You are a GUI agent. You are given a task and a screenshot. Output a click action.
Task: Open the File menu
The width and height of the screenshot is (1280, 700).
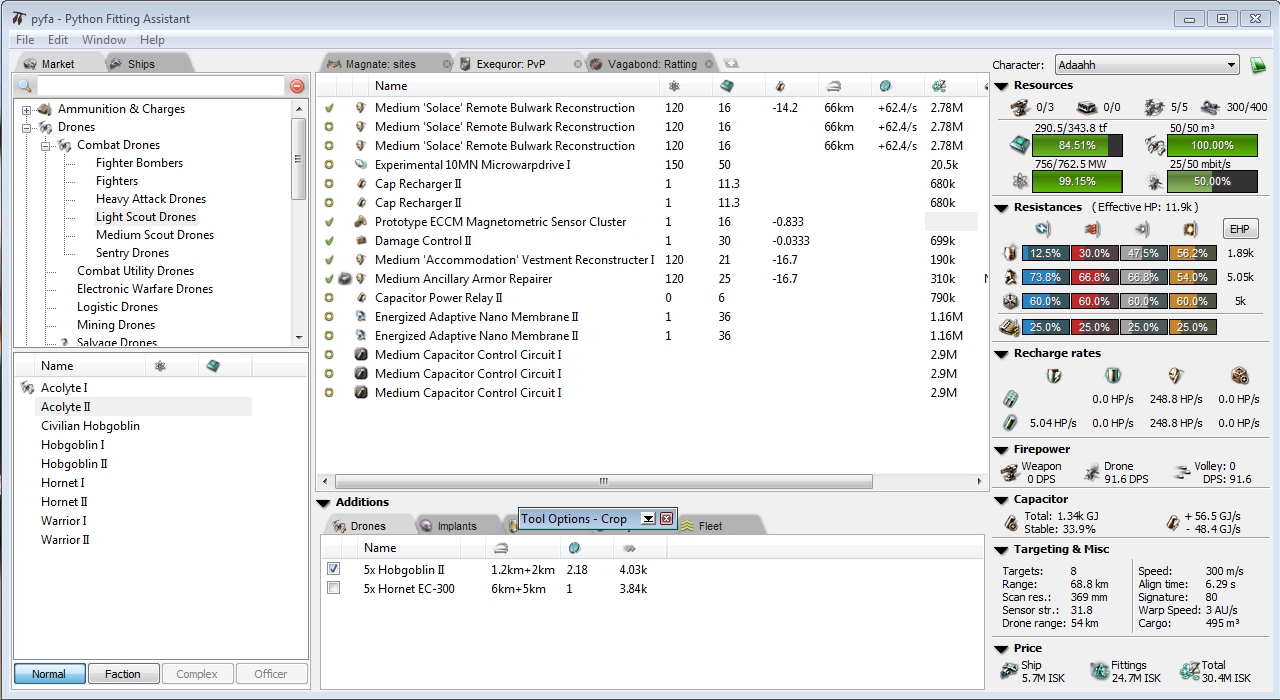pyautogui.click(x=25, y=40)
